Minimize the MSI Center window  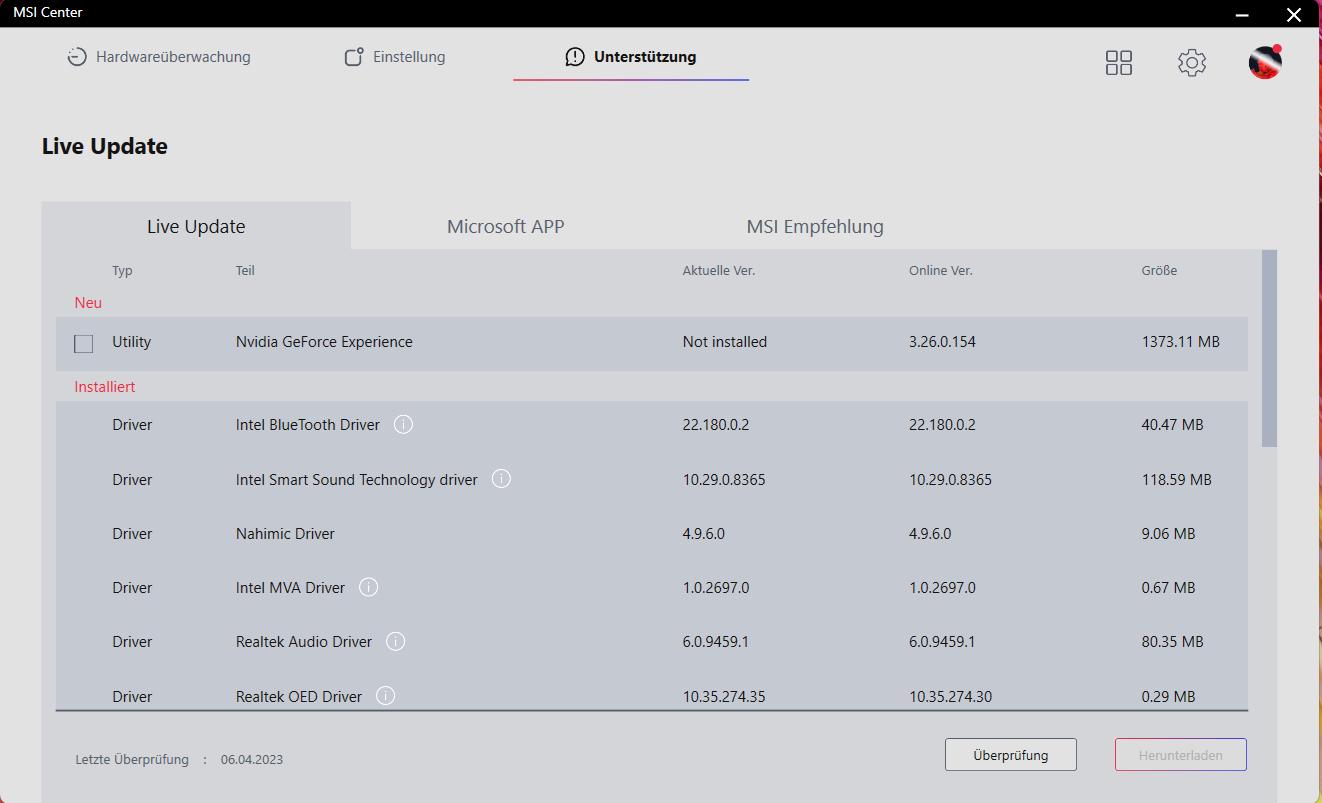click(1243, 13)
